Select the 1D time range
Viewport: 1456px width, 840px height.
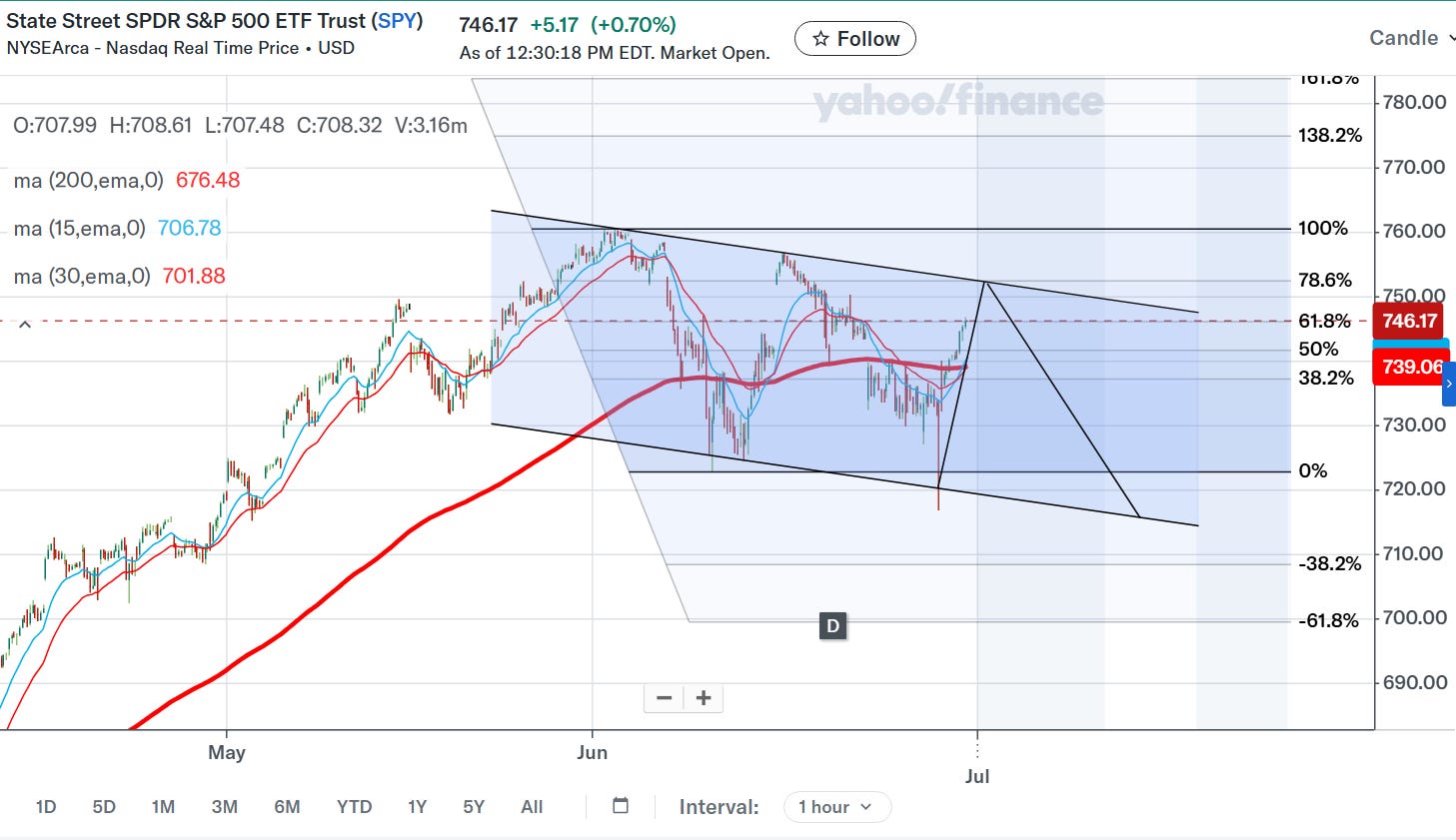point(46,807)
